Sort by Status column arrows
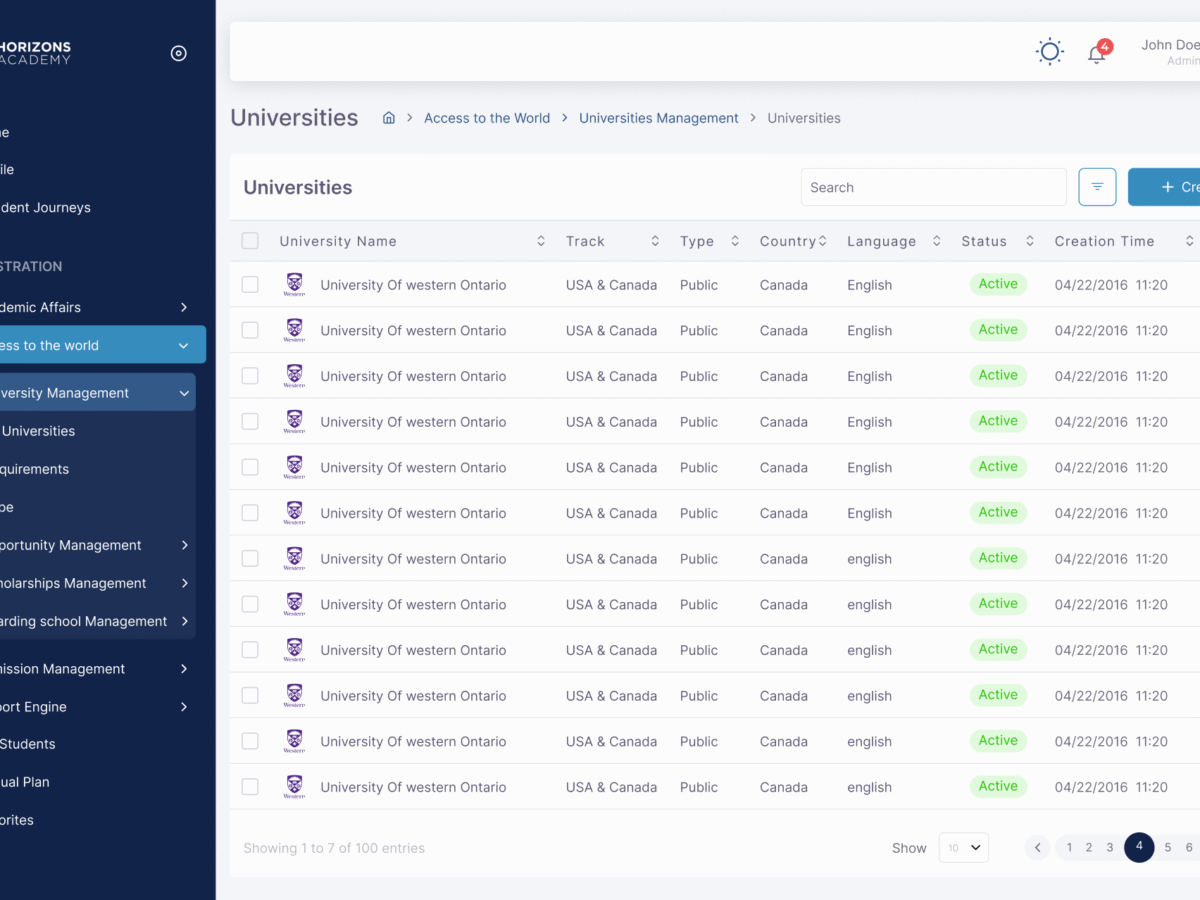The width and height of the screenshot is (1200, 900). coord(1029,241)
